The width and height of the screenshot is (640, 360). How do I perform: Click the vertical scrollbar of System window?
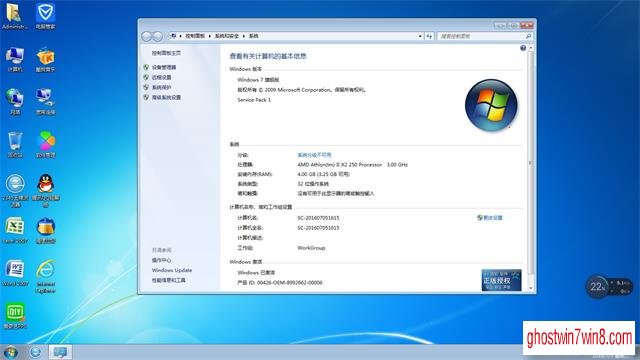tap(531, 163)
